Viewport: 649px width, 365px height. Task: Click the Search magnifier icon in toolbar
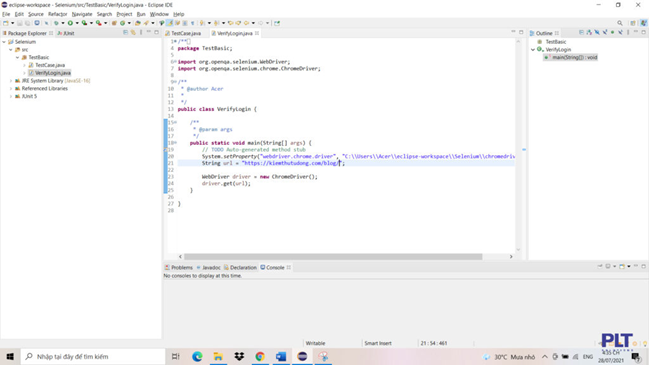(x=620, y=23)
